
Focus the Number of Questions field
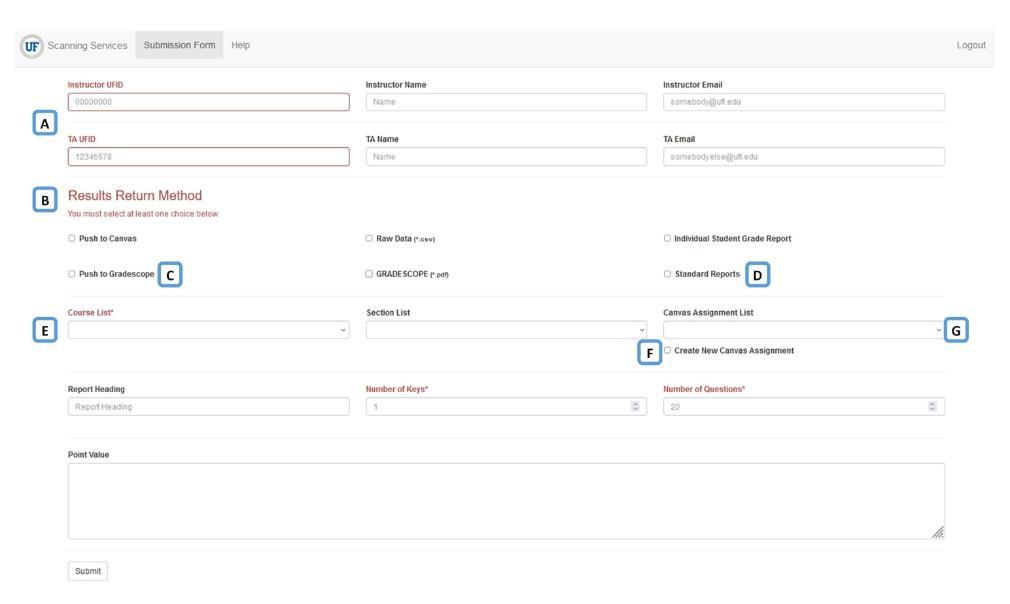804,406
